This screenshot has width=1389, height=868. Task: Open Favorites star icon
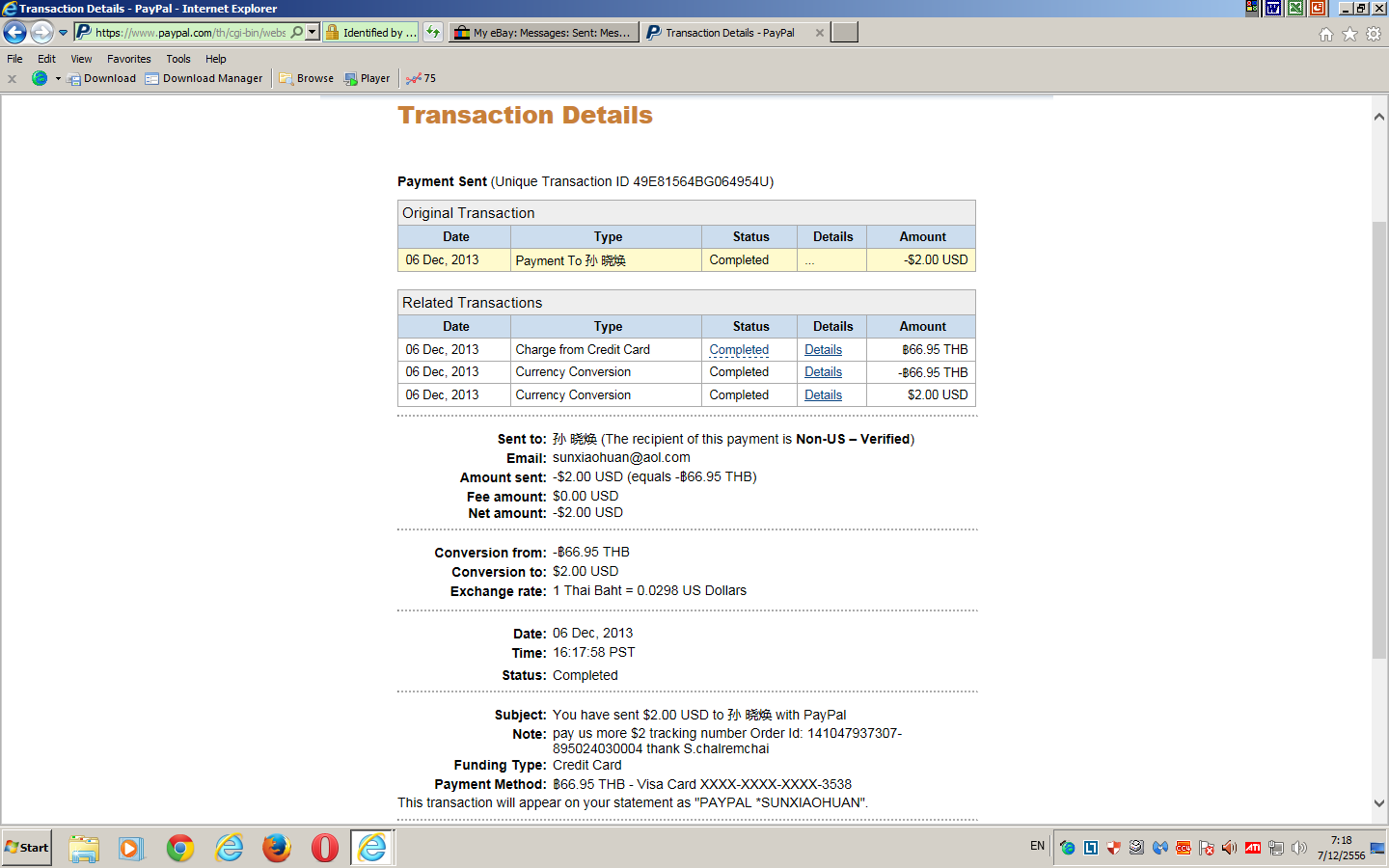(x=1349, y=34)
